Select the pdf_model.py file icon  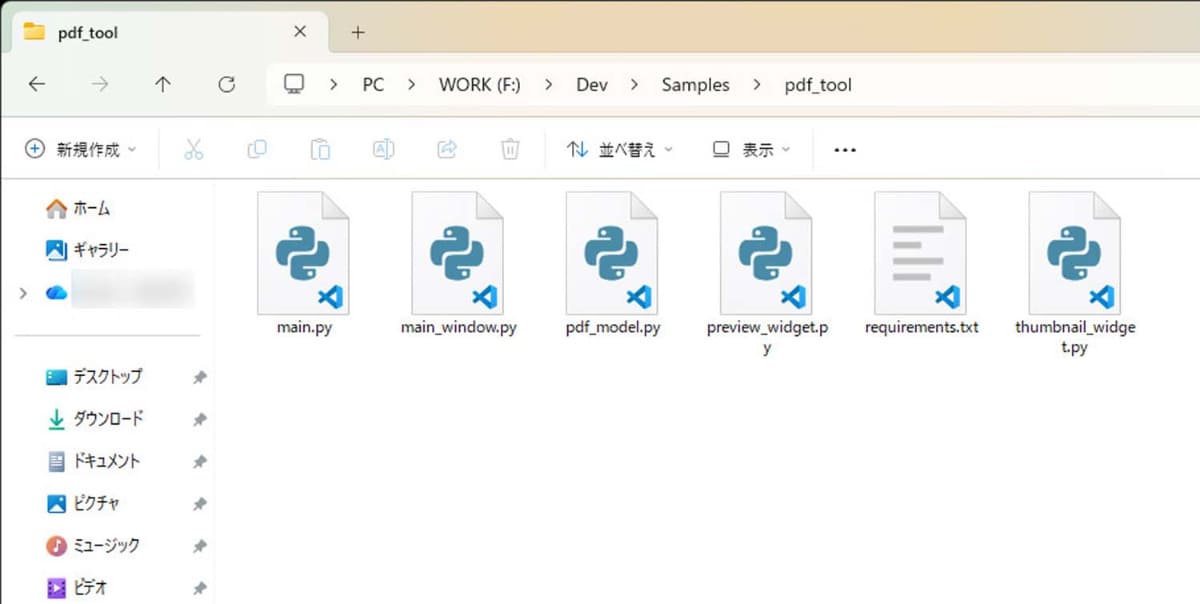pyautogui.click(x=612, y=253)
